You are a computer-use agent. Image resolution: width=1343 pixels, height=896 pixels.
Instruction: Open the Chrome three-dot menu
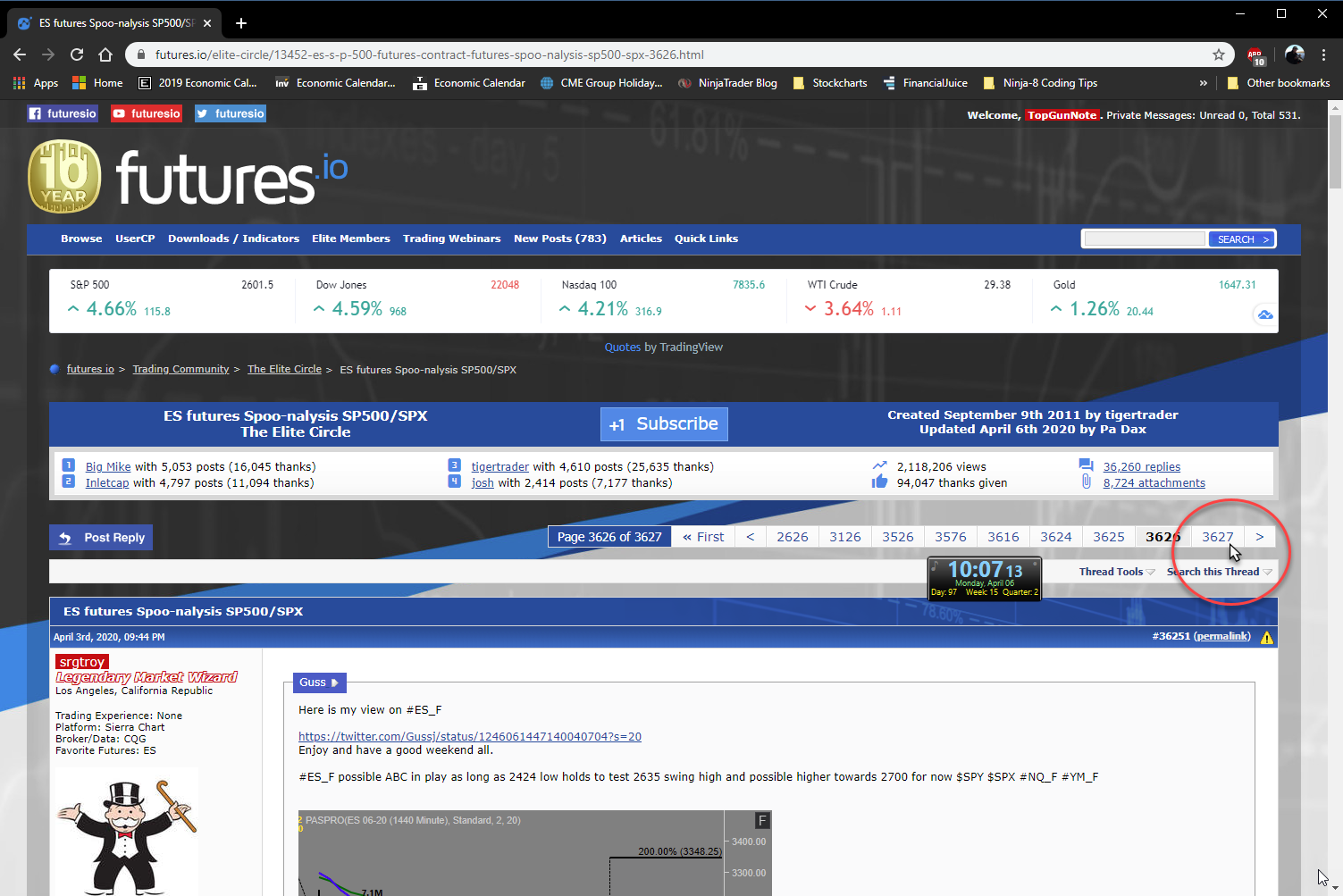pos(1323,54)
